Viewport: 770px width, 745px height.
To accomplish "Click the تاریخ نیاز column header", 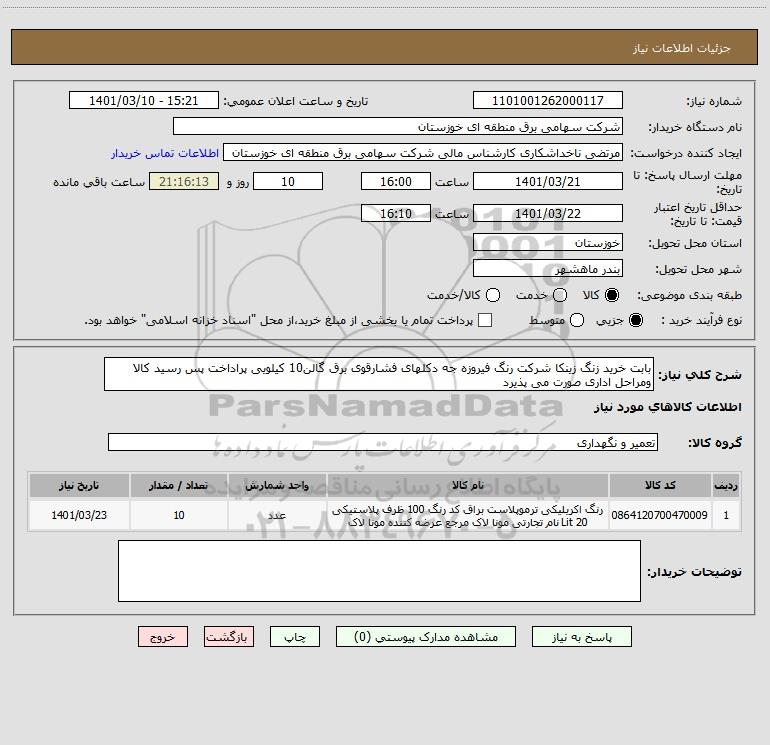I will 79,485.
